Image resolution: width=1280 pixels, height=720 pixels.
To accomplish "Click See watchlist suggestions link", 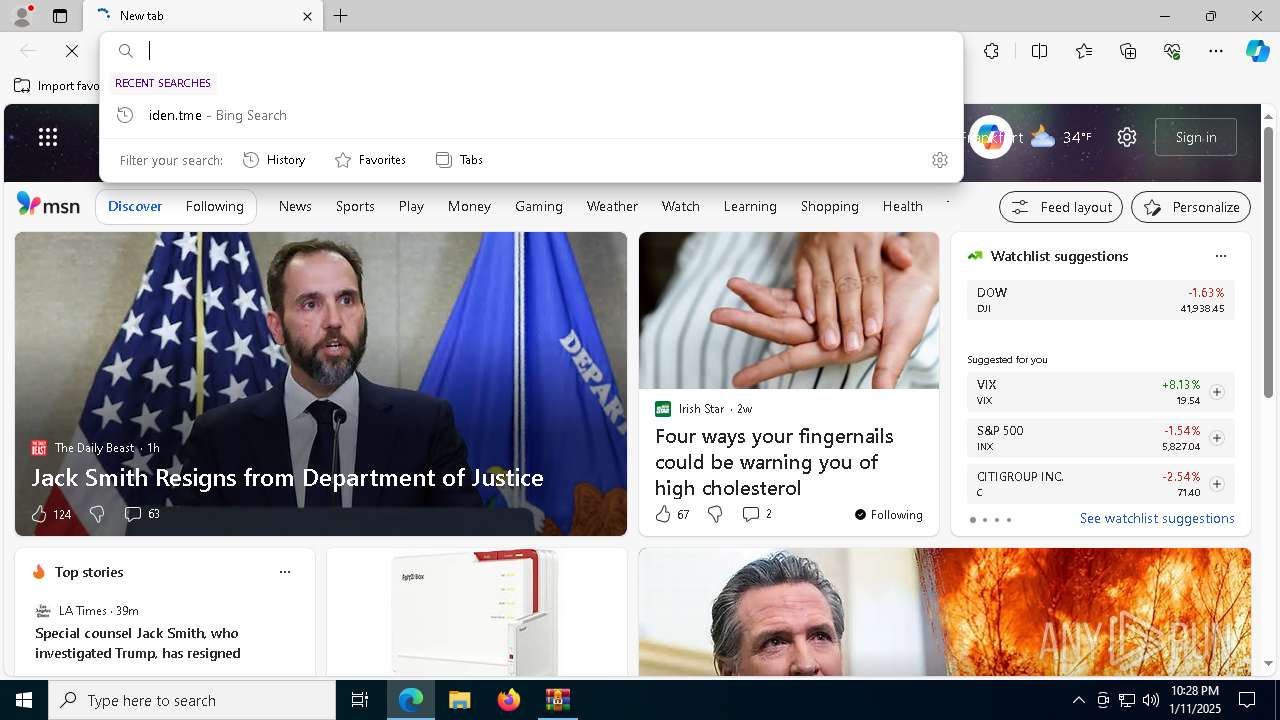I will 1157,518.
